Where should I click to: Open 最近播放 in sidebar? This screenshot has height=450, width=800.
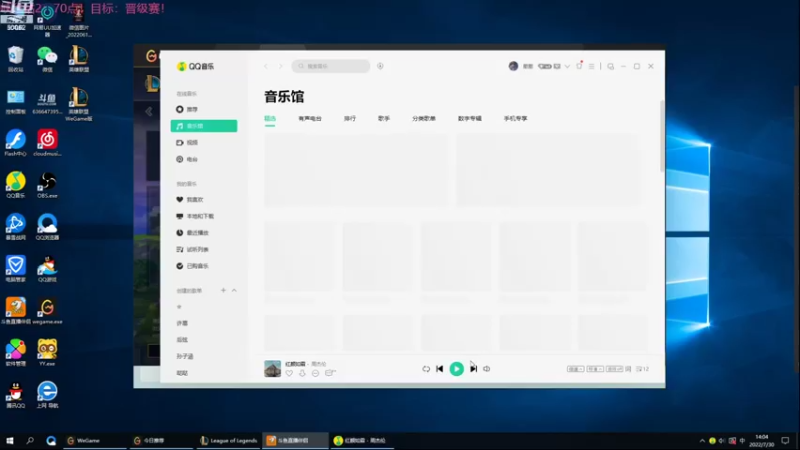pos(192,233)
